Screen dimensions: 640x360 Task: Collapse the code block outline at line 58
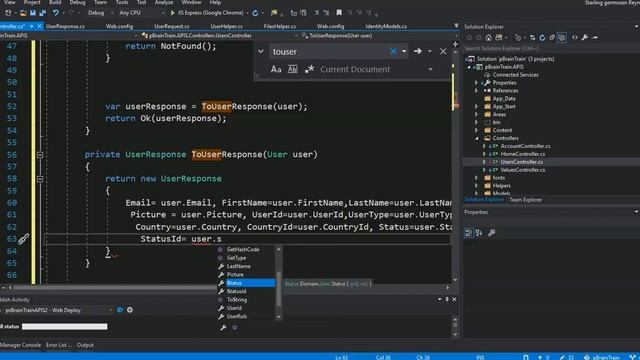(x=40, y=179)
